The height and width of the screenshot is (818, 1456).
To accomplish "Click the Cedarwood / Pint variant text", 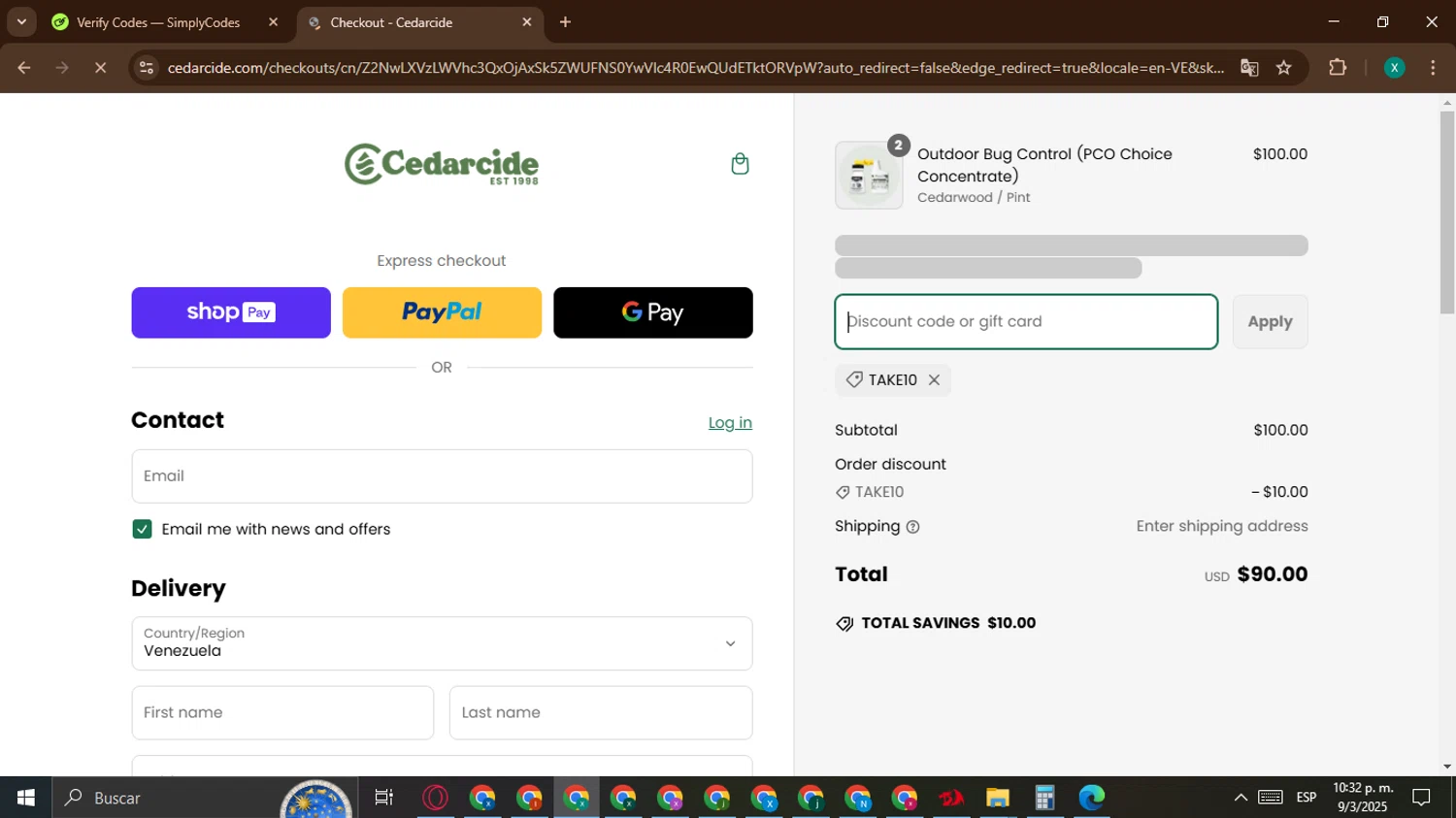I will click(974, 198).
